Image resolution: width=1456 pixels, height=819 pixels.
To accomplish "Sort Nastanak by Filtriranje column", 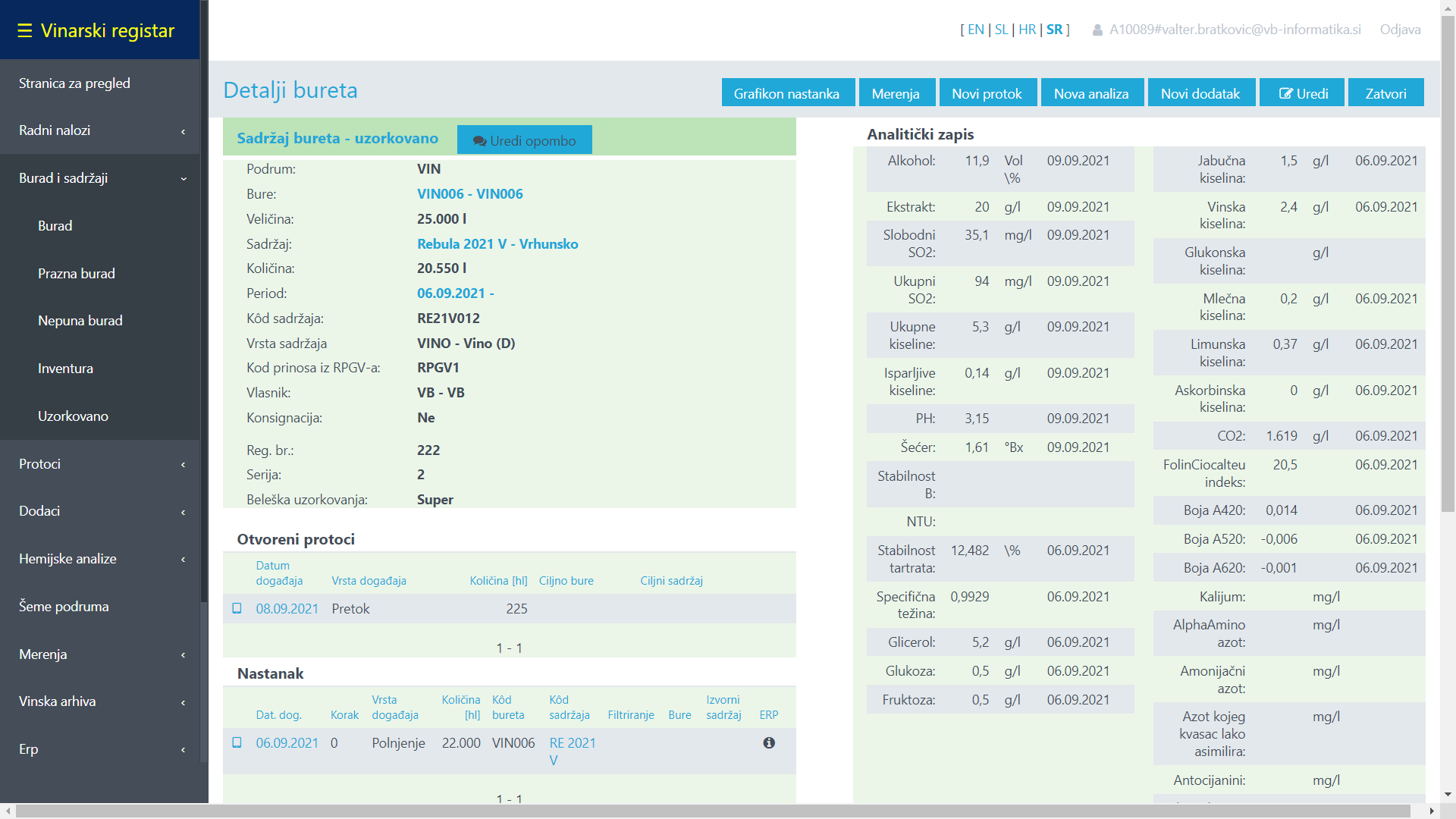I will [630, 715].
